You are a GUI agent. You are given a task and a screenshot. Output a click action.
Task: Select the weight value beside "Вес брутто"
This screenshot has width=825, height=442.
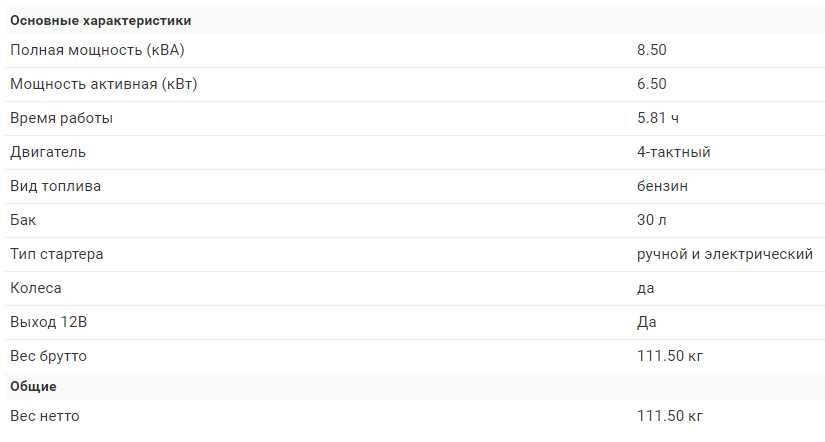pos(670,356)
